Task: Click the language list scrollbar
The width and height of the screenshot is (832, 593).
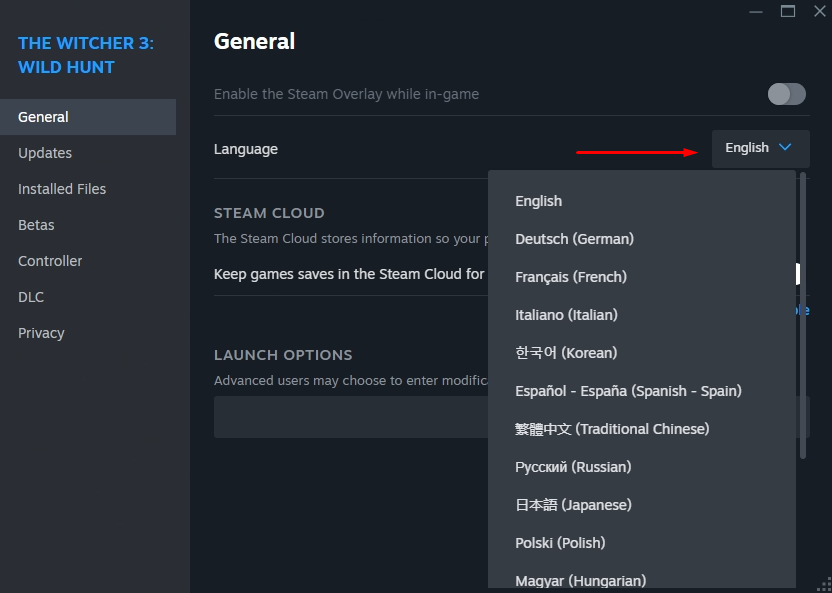Action: click(x=803, y=315)
